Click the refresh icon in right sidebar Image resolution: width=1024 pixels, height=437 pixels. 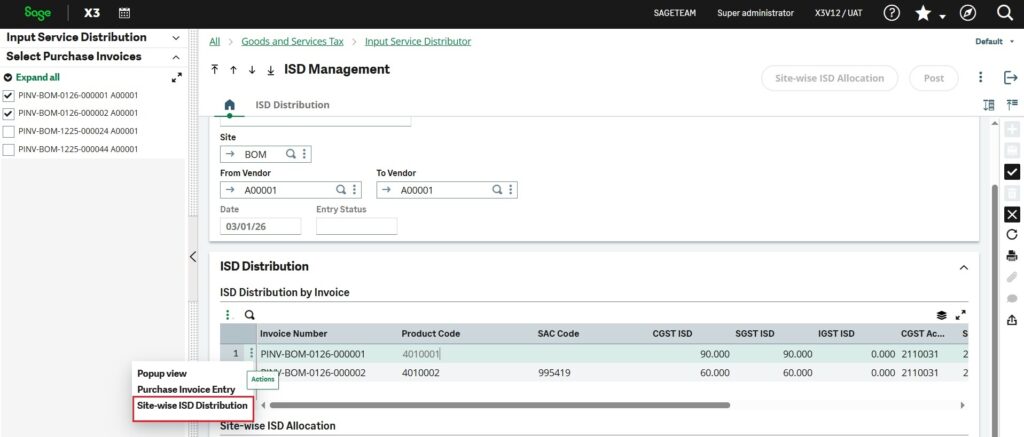coord(1011,234)
